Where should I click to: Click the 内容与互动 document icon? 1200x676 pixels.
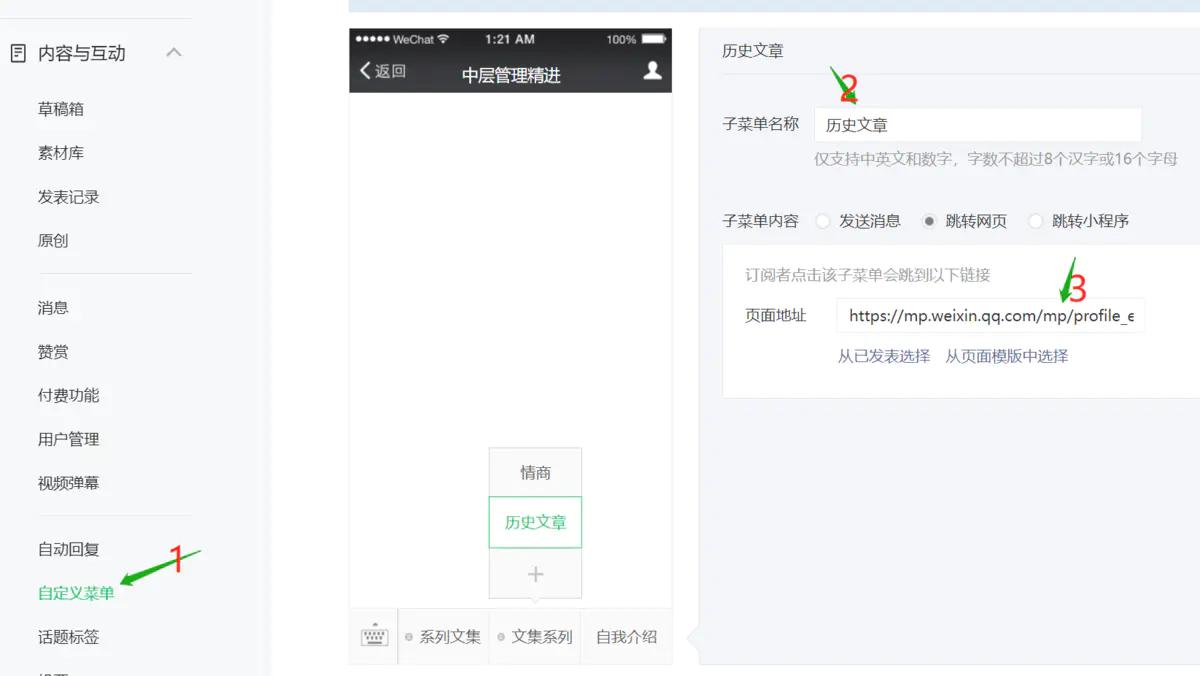click(19, 52)
